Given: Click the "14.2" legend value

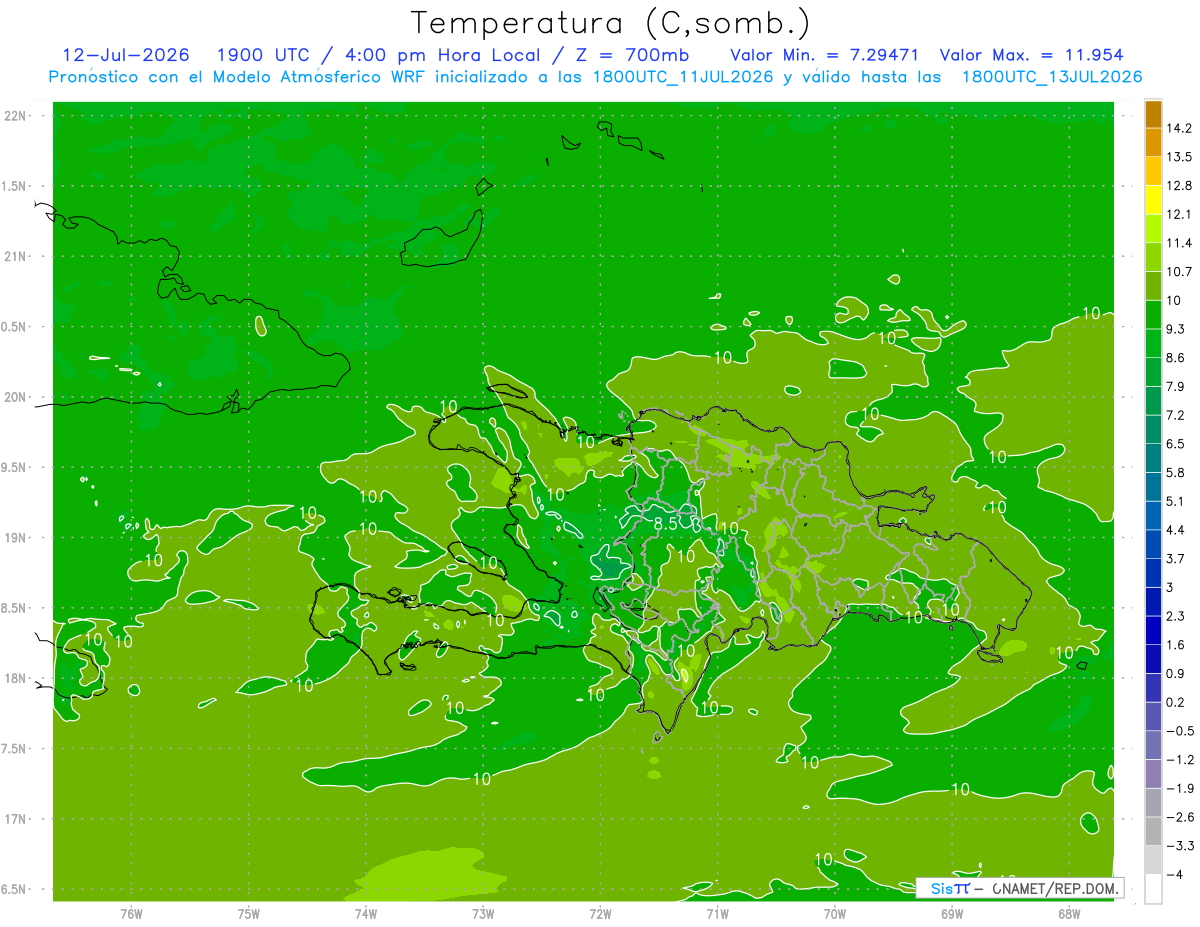Looking at the screenshot, I should [x=1178, y=128].
